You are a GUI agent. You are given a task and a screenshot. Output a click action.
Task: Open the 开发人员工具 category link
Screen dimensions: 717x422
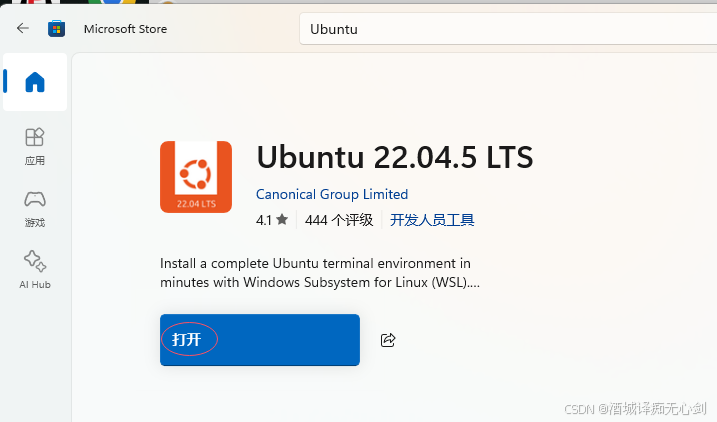click(x=432, y=220)
